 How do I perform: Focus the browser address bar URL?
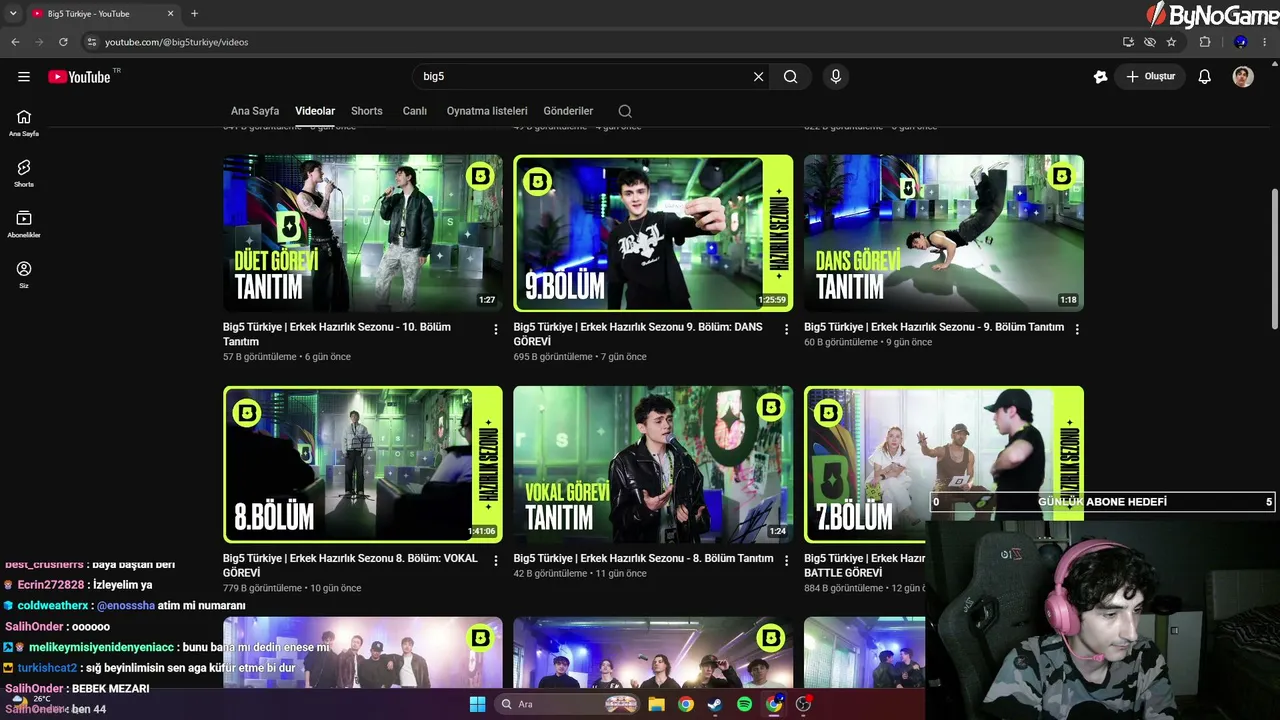point(177,42)
